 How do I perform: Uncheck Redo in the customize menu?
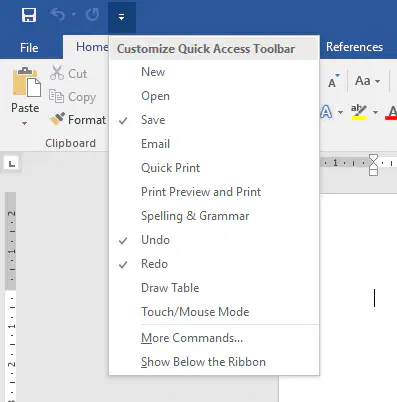click(214, 264)
